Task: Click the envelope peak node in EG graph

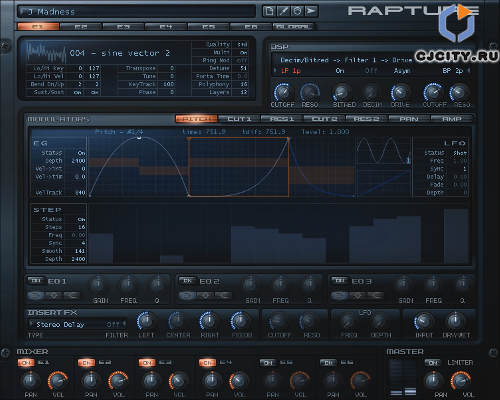Action: 139,137
